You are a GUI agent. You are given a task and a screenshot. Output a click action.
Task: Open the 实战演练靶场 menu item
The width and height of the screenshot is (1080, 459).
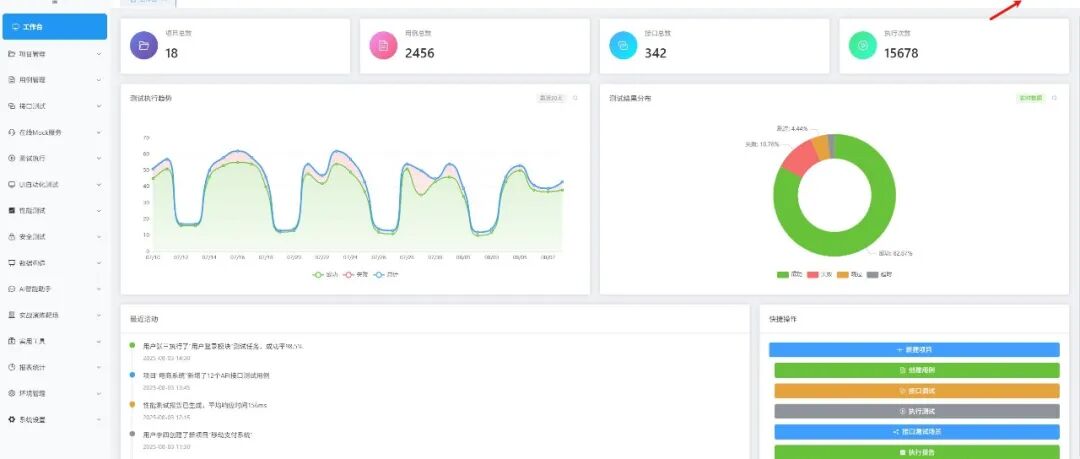pyautogui.click(x=55, y=315)
